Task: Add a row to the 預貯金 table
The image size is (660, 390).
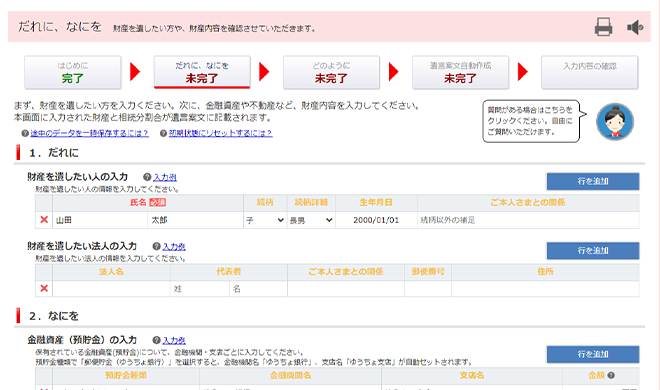Action: click(593, 354)
